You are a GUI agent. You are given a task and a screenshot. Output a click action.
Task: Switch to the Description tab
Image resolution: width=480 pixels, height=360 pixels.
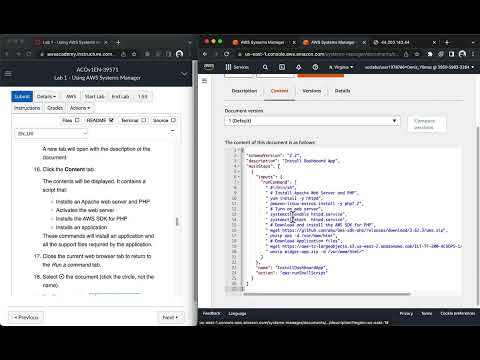244,91
